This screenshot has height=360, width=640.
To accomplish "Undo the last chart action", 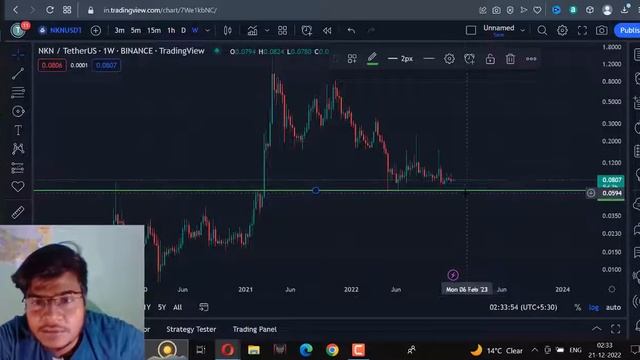I will click(x=351, y=30).
